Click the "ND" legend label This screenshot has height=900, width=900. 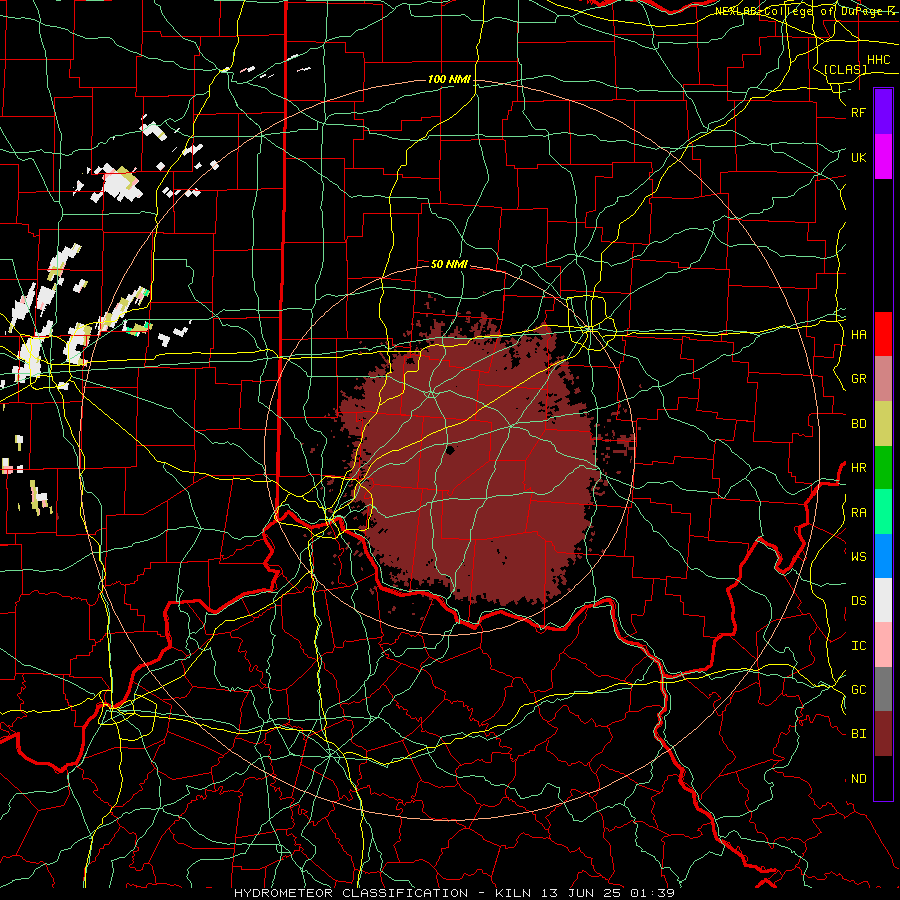(858, 778)
